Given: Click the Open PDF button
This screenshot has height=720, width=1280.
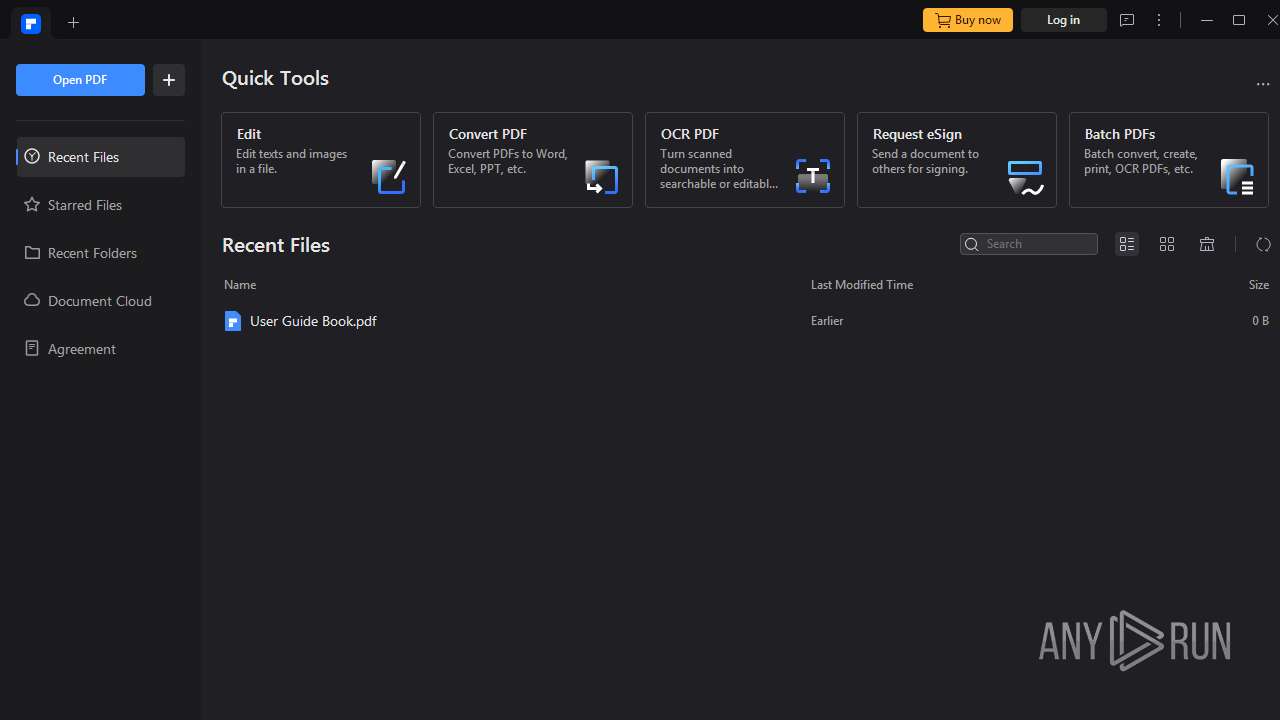Looking at the screenshot, I should coord(80,80).
